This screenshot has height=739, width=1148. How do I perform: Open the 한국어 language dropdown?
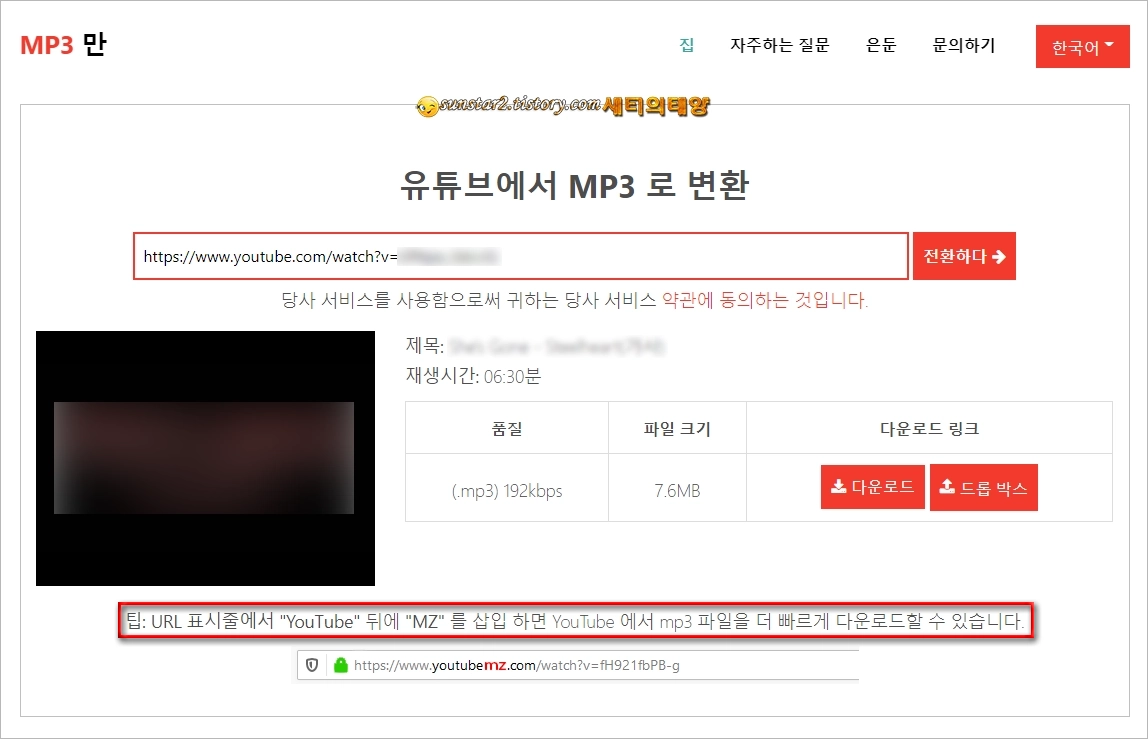tap(1082, 46)
